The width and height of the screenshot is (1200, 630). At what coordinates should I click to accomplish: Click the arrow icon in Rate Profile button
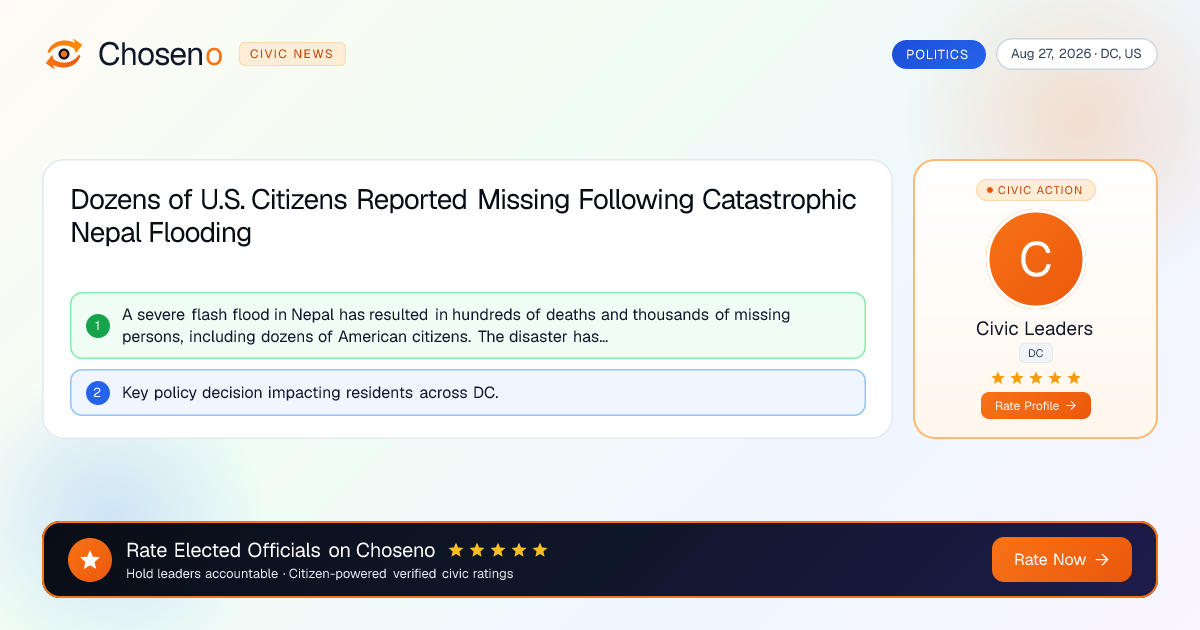tap(1071, 406)
